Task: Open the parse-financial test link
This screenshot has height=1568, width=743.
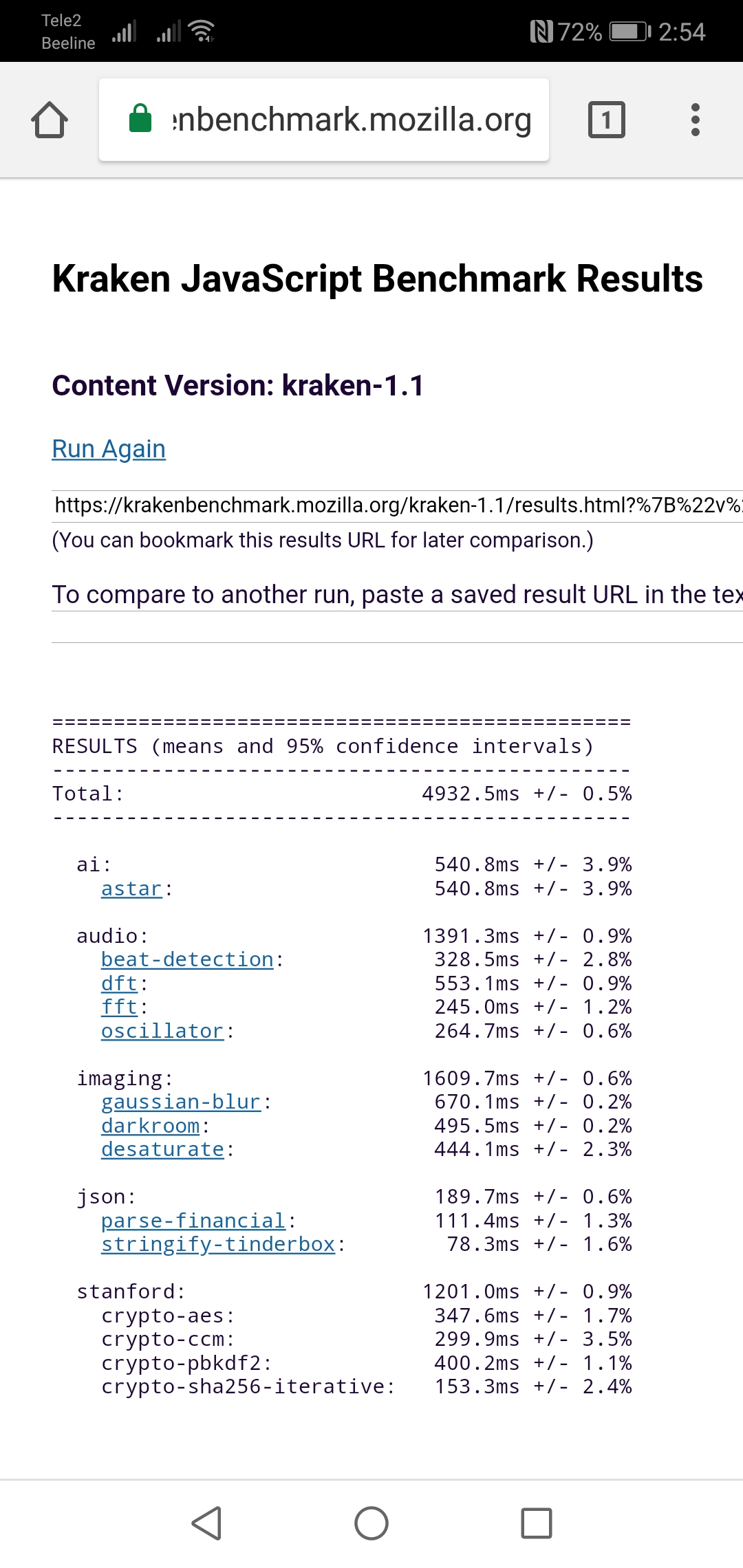Action: (x=193, y=1221)
